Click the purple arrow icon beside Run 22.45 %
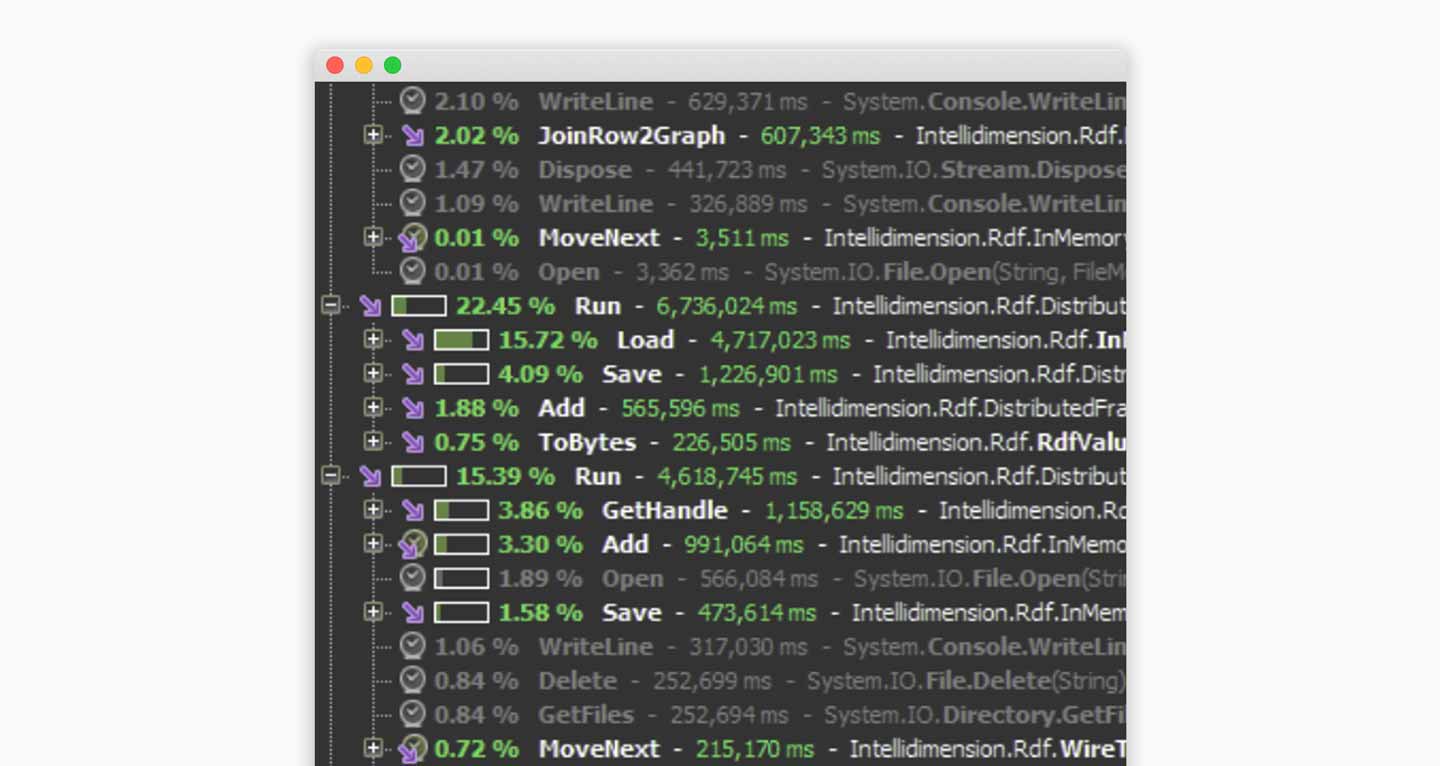1440x766 pixels. 370,306
